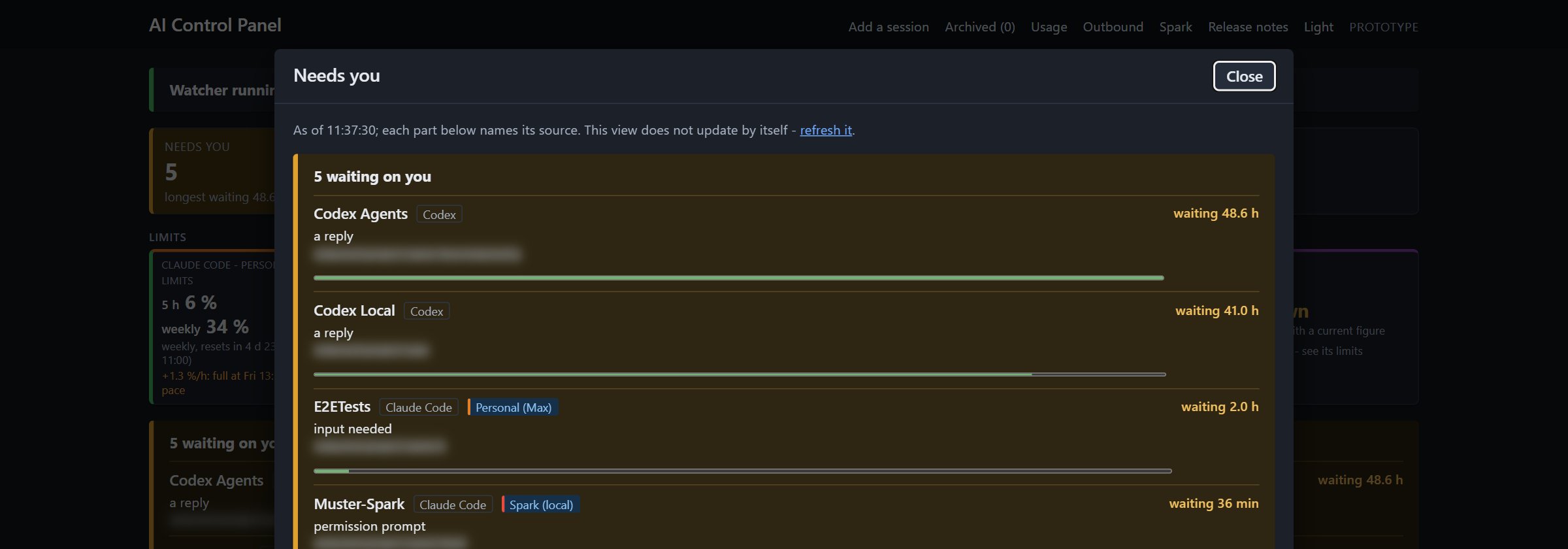Click the waiting 36 min label

pos(1214,503)
